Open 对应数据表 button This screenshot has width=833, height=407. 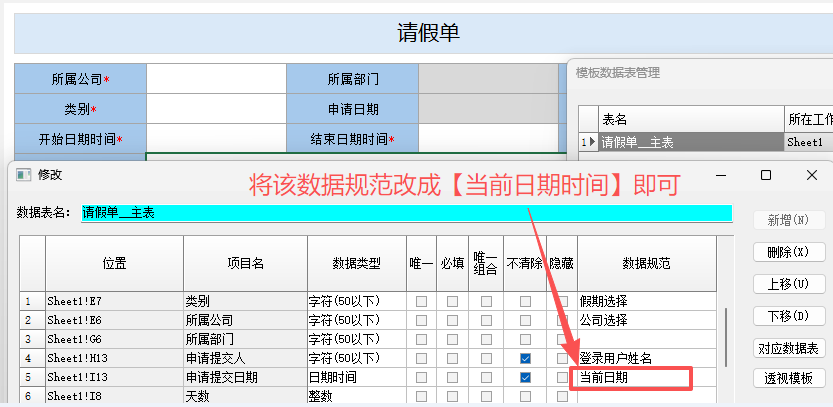789,348
